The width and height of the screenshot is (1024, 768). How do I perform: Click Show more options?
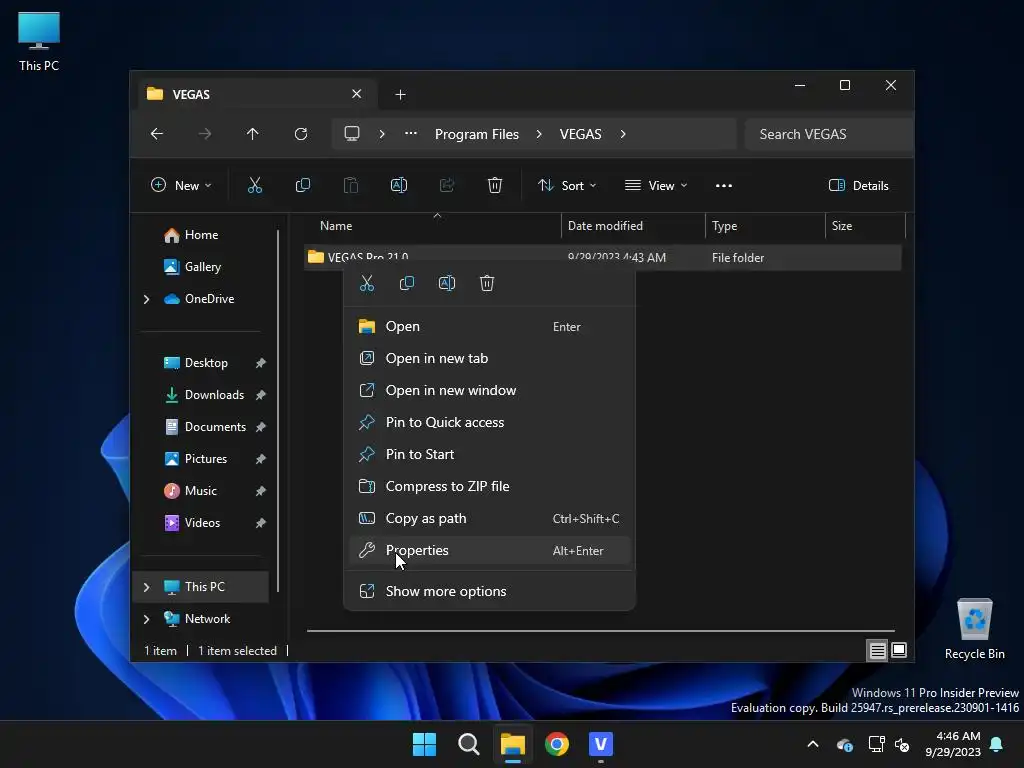pos(490,592)
